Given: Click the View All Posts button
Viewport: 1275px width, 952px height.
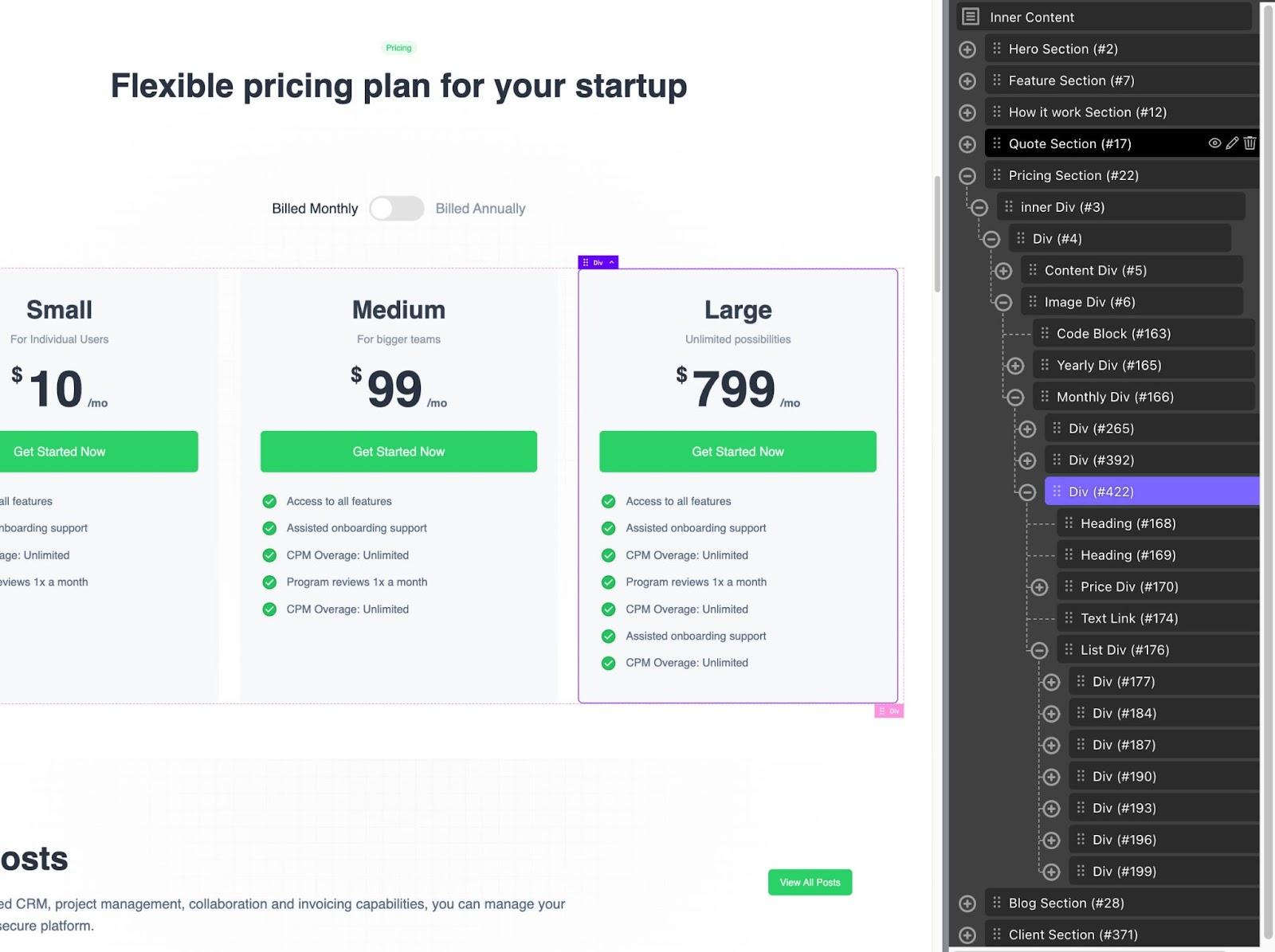Looking at the screenshot, I should [810, 882].
